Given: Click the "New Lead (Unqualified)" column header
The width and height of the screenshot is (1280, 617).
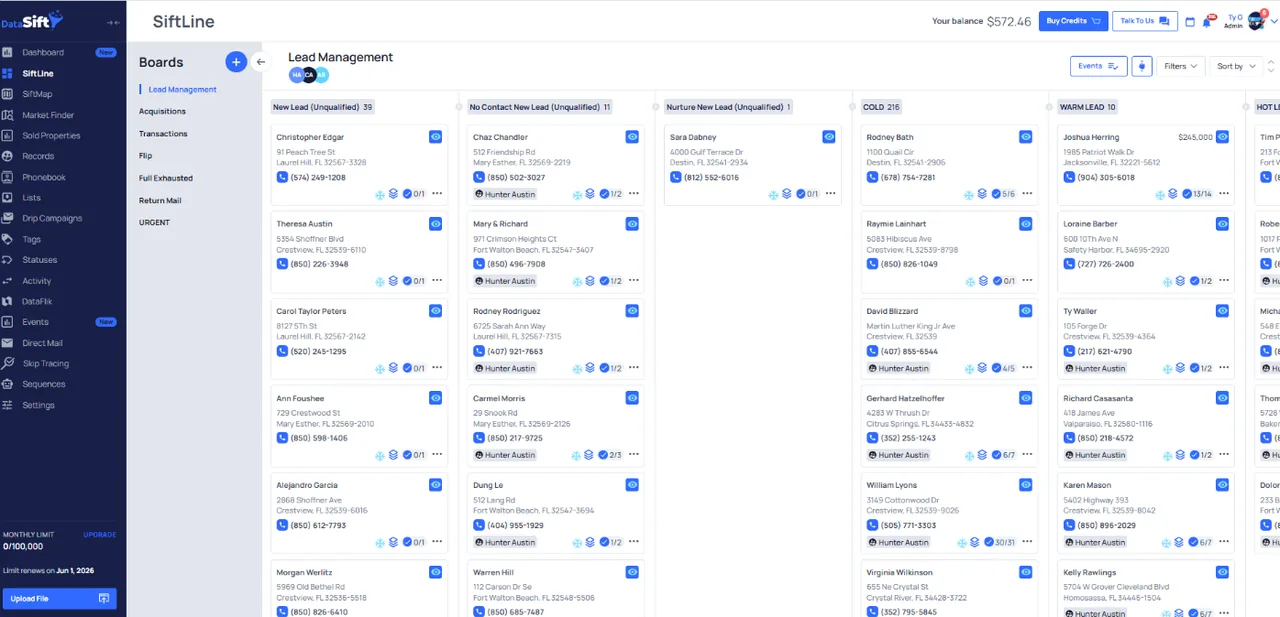Looking at the screenshot, I should click(323, 107).
